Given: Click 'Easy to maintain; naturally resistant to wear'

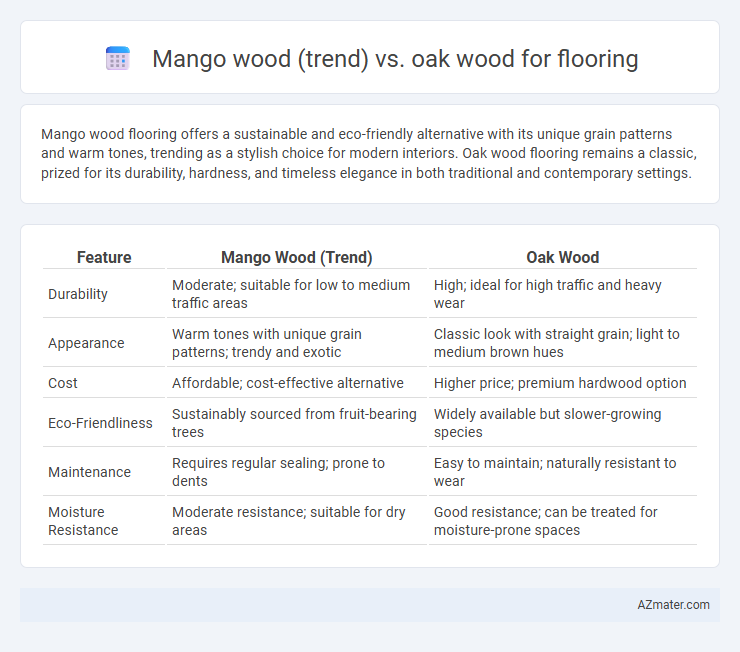Looking at the screenshot, I should [555, 472].
